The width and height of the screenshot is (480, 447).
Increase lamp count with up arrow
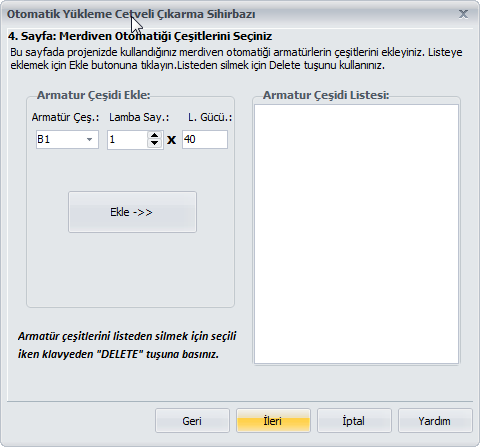click(154, 135)
